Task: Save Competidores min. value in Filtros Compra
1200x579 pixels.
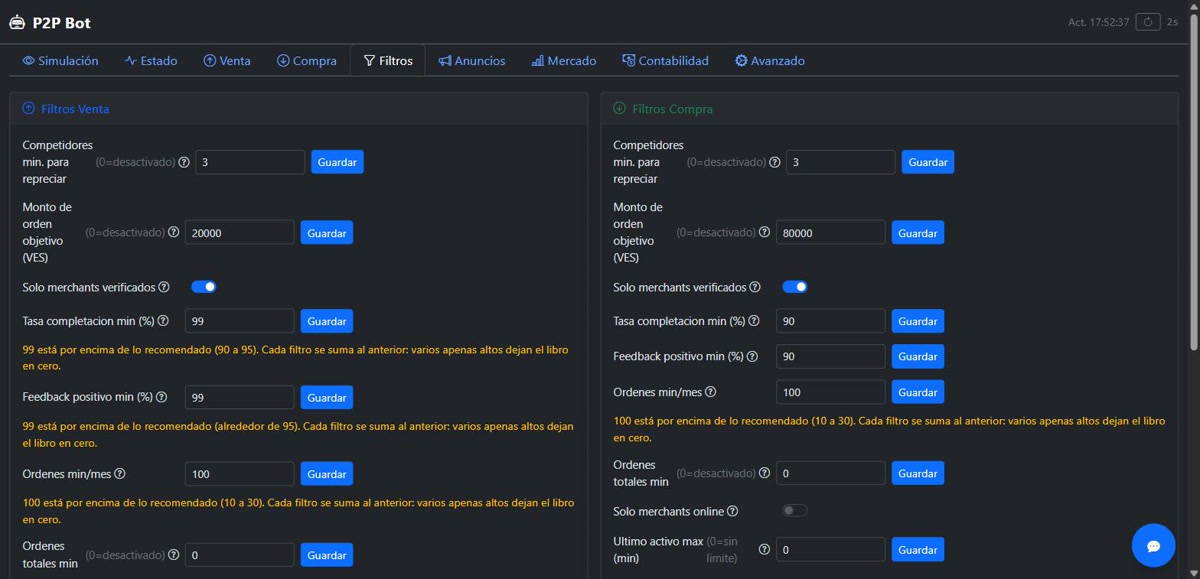Action: pyautogui.click(x=928, y=162)
